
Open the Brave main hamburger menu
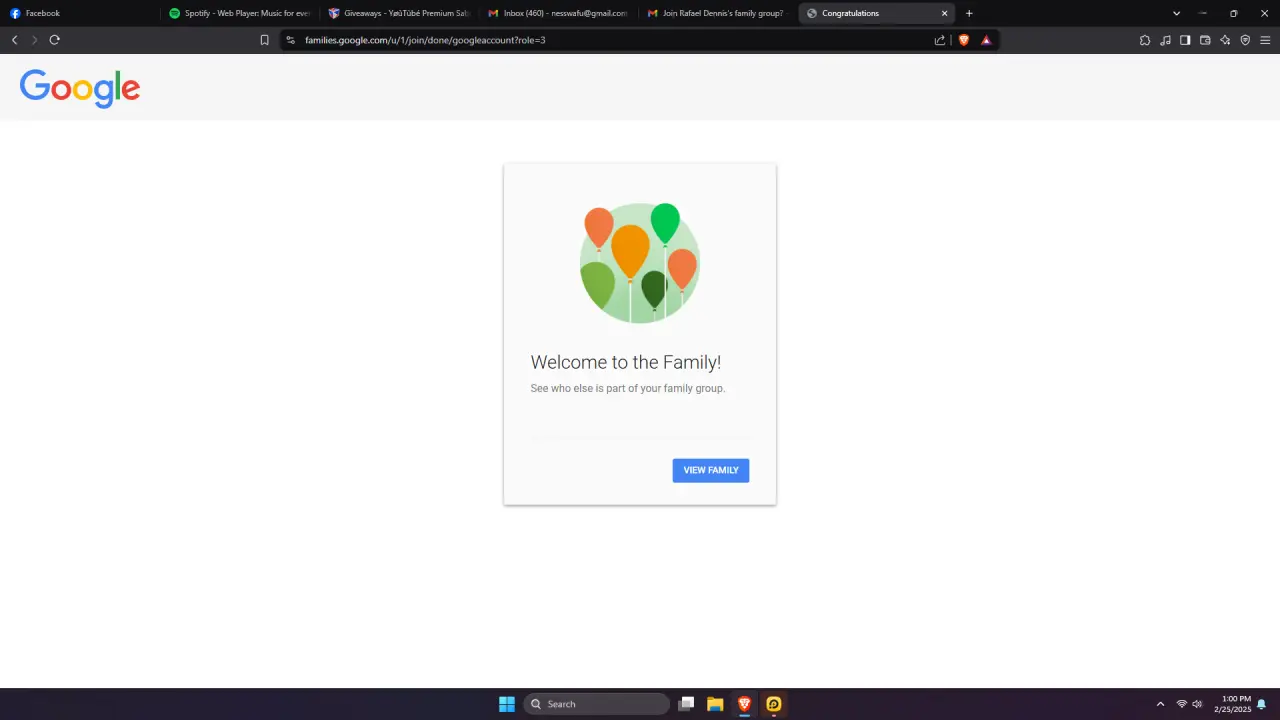click(x=1265, y=40)
